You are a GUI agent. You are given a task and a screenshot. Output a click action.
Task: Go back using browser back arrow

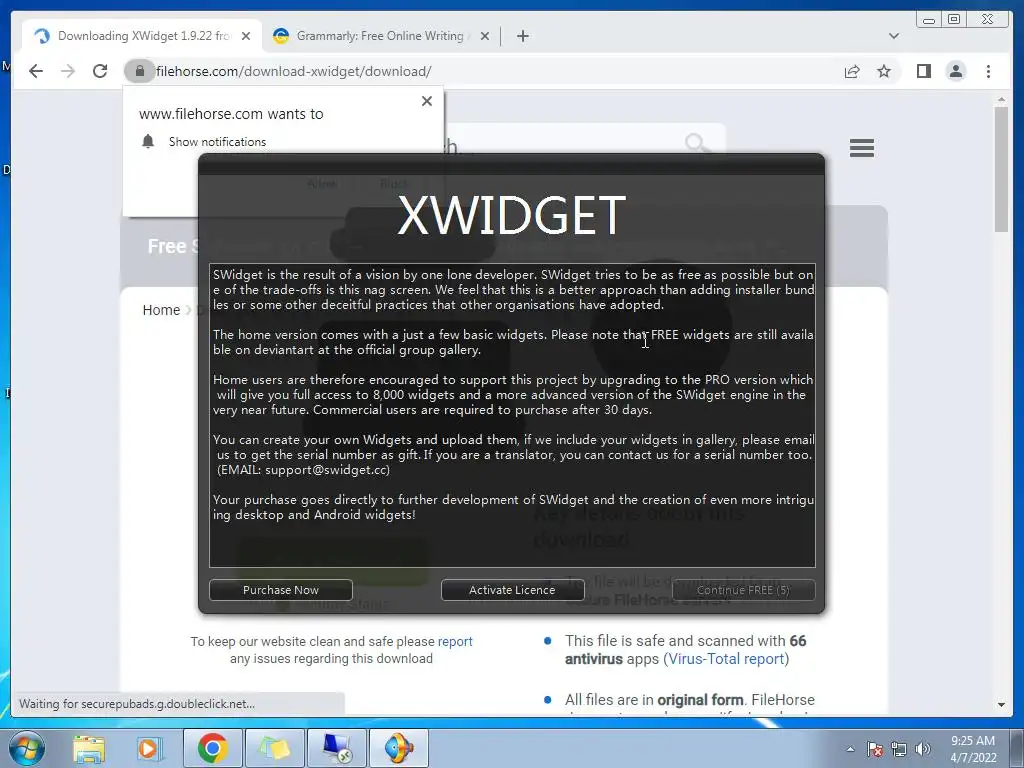pyautogui.click(x=36, y=71)
